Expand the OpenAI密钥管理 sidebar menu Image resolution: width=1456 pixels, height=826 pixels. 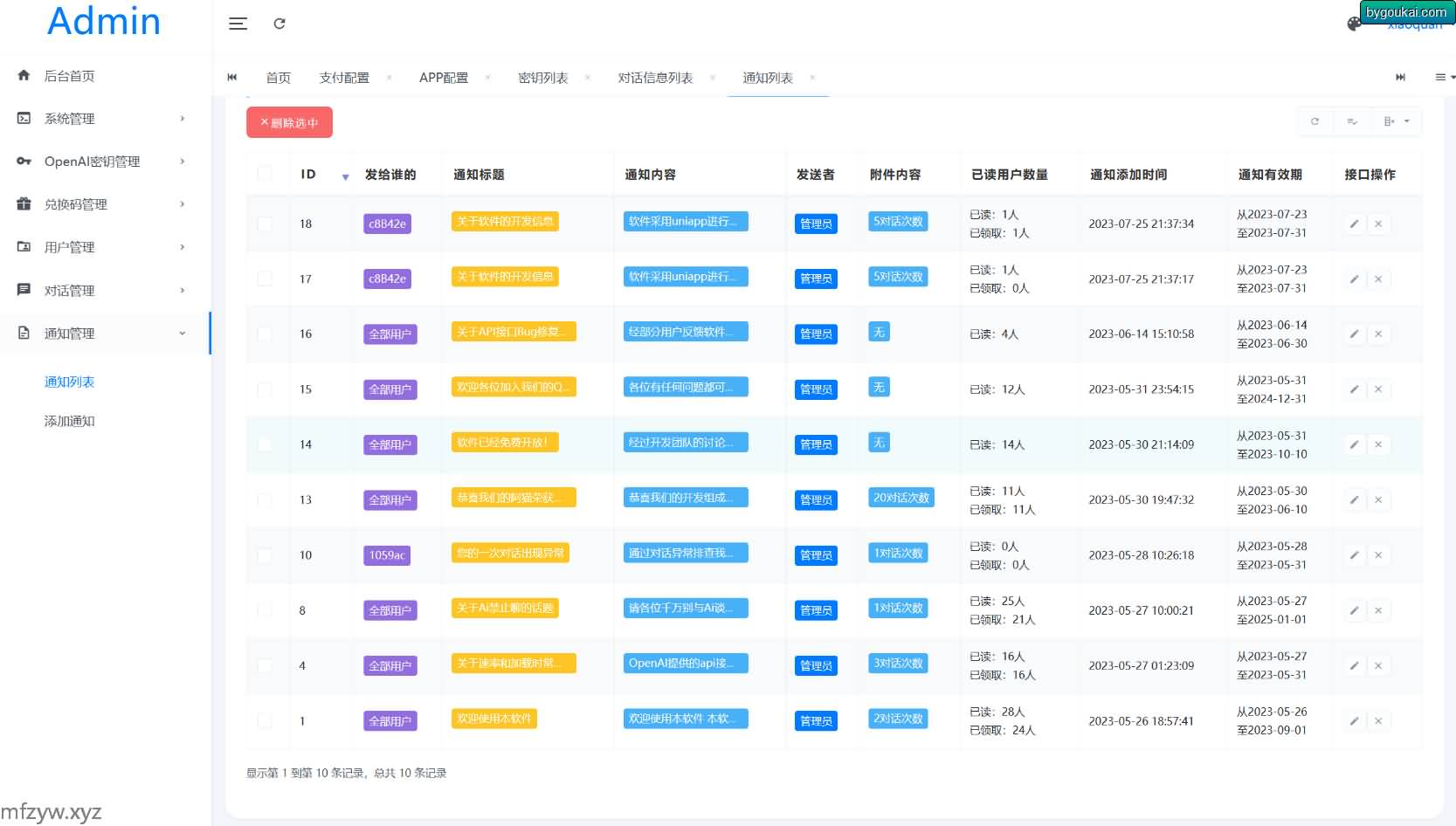(x=100, y=162)
